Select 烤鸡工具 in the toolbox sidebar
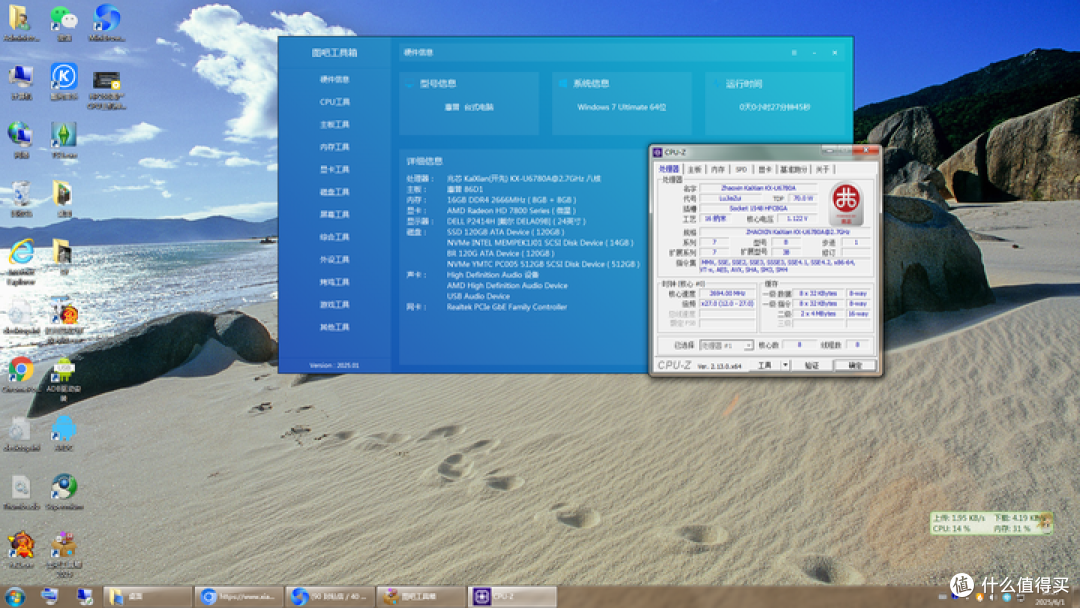This screenshot has height=608, width=1080. (x=335, y=282)
